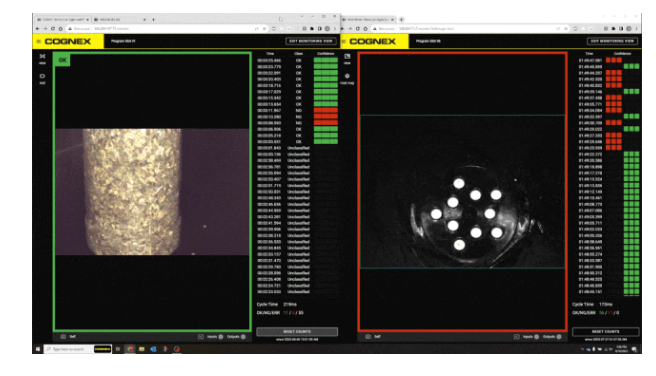
Task: Toggle the Inputs indicator under the left image
Action: point(221,337)
